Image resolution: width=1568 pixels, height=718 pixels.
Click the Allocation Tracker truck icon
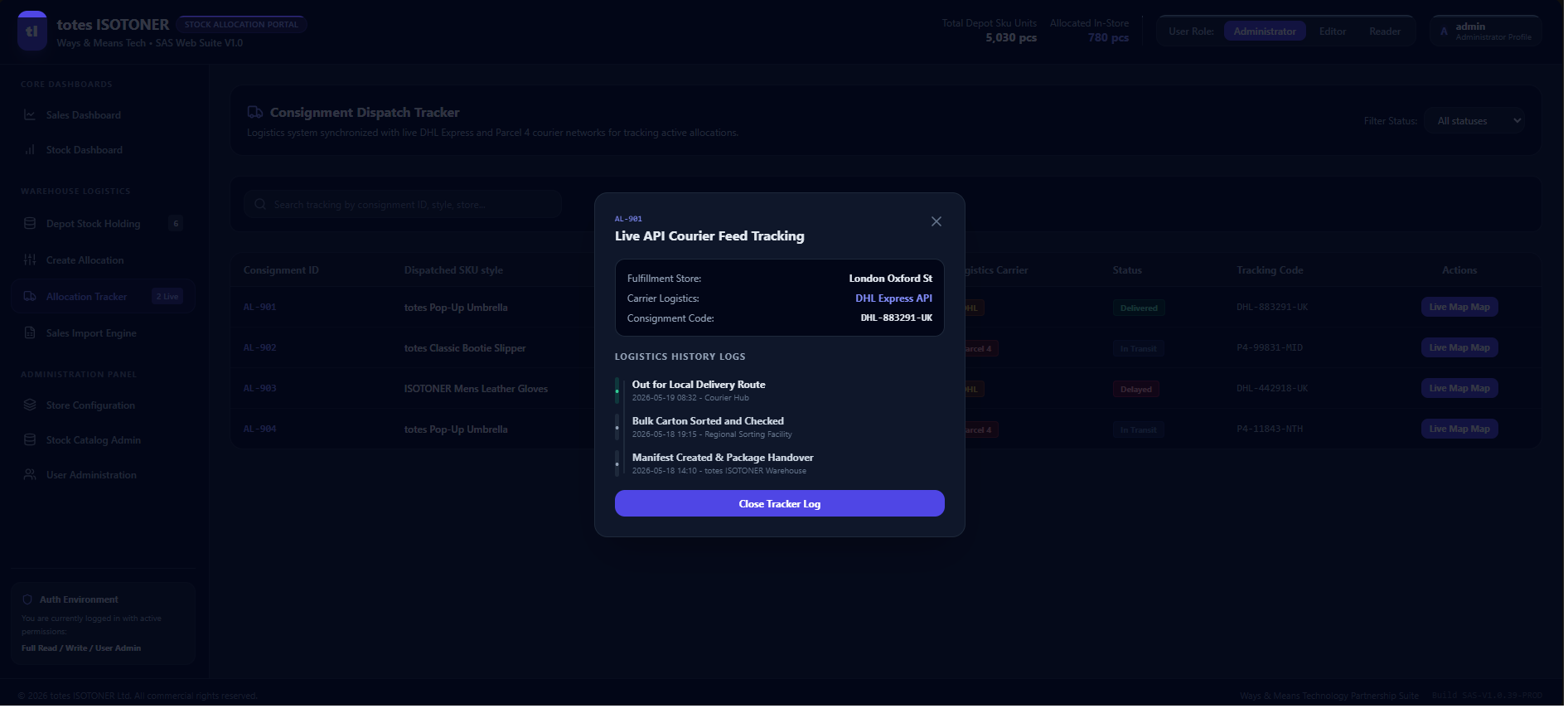pos(30,297)
